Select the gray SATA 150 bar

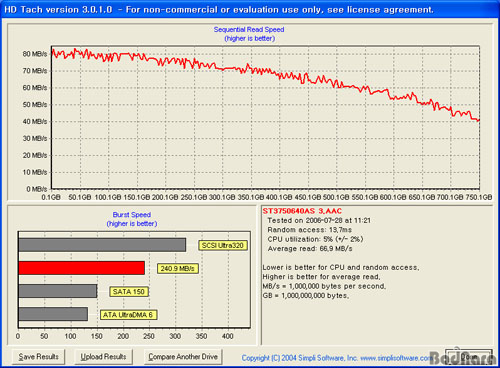pos(58,291)
